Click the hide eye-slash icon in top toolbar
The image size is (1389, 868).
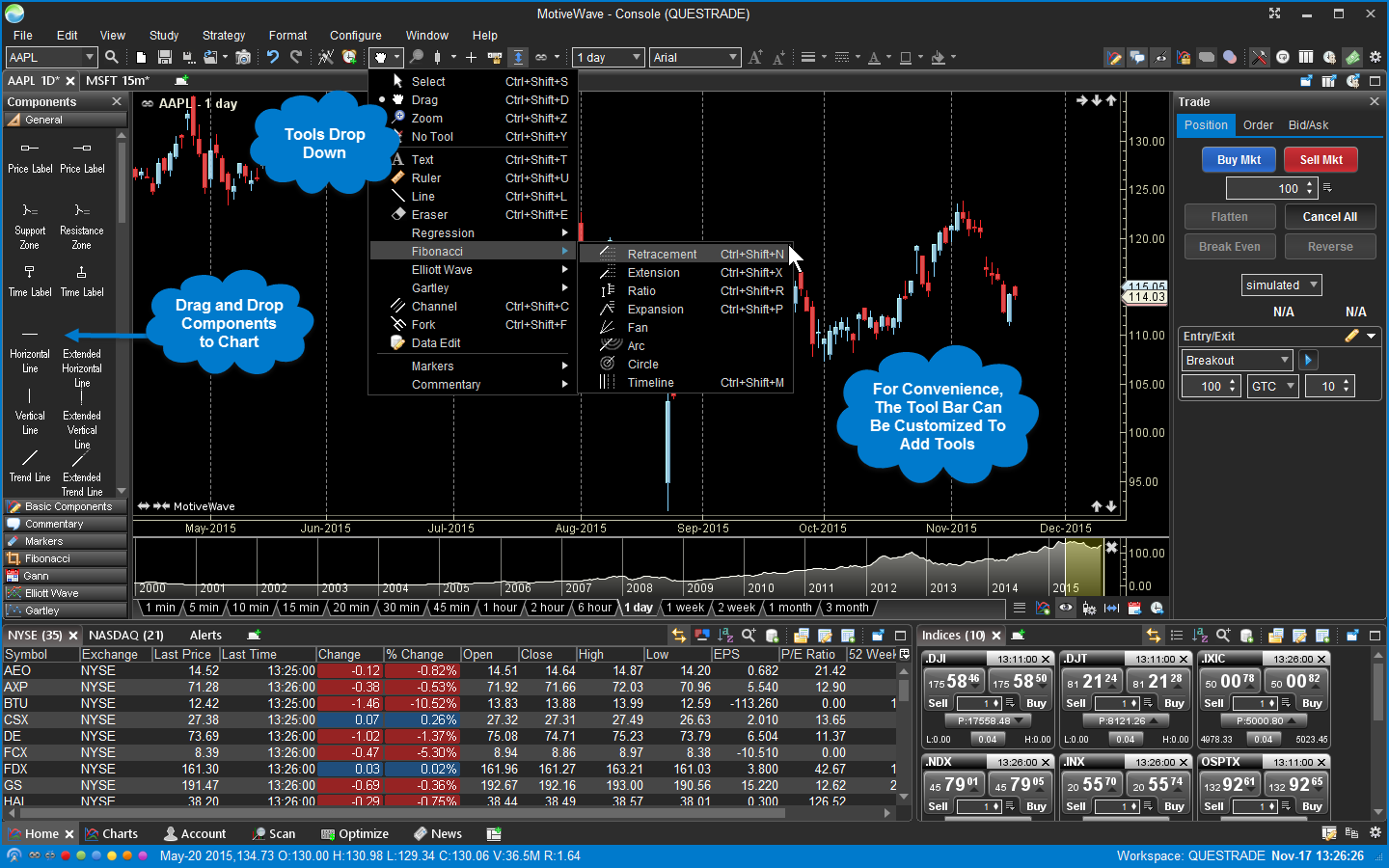[1160, 57]
